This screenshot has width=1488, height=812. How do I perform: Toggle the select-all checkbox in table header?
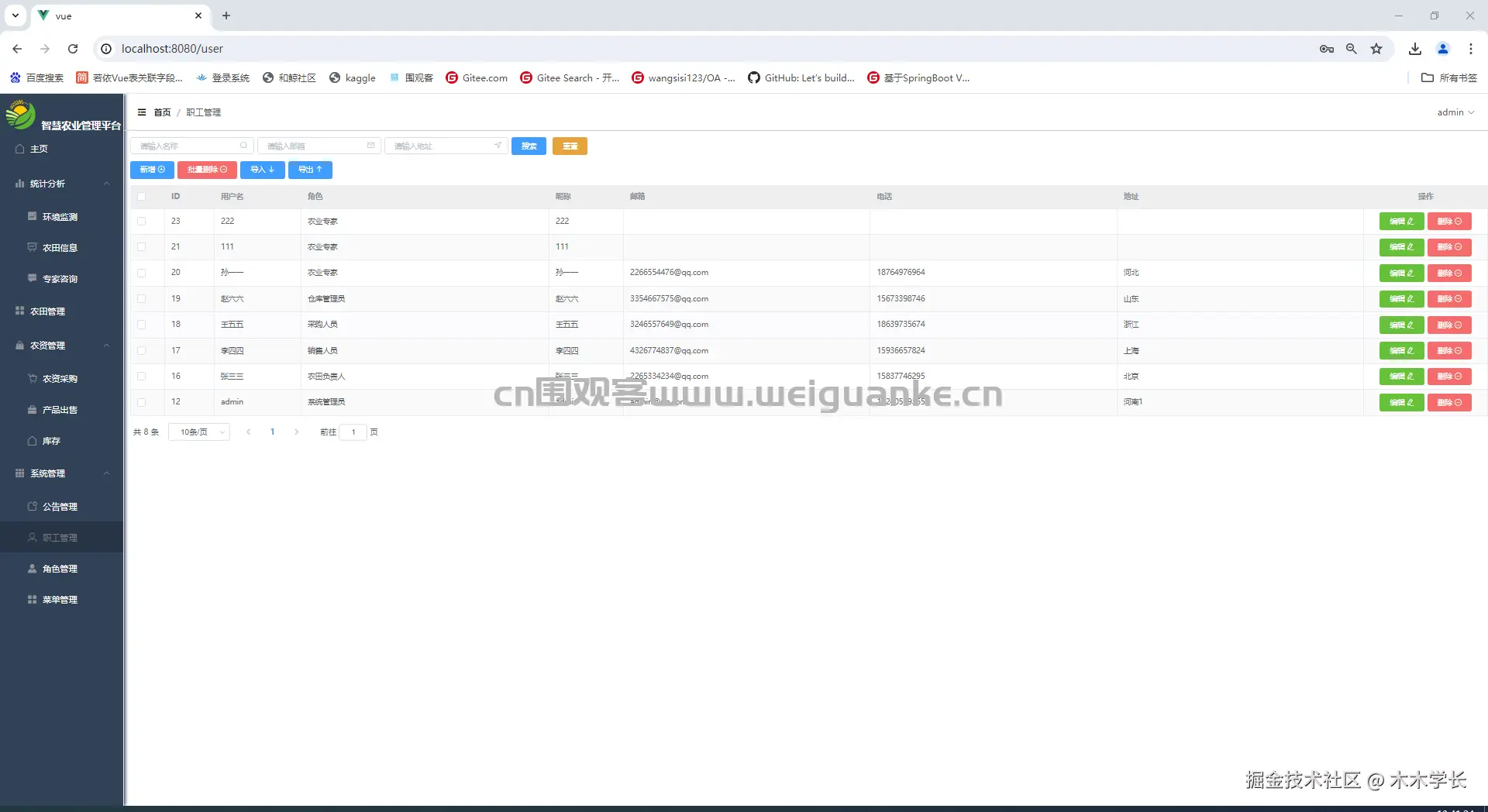[141, 197]
